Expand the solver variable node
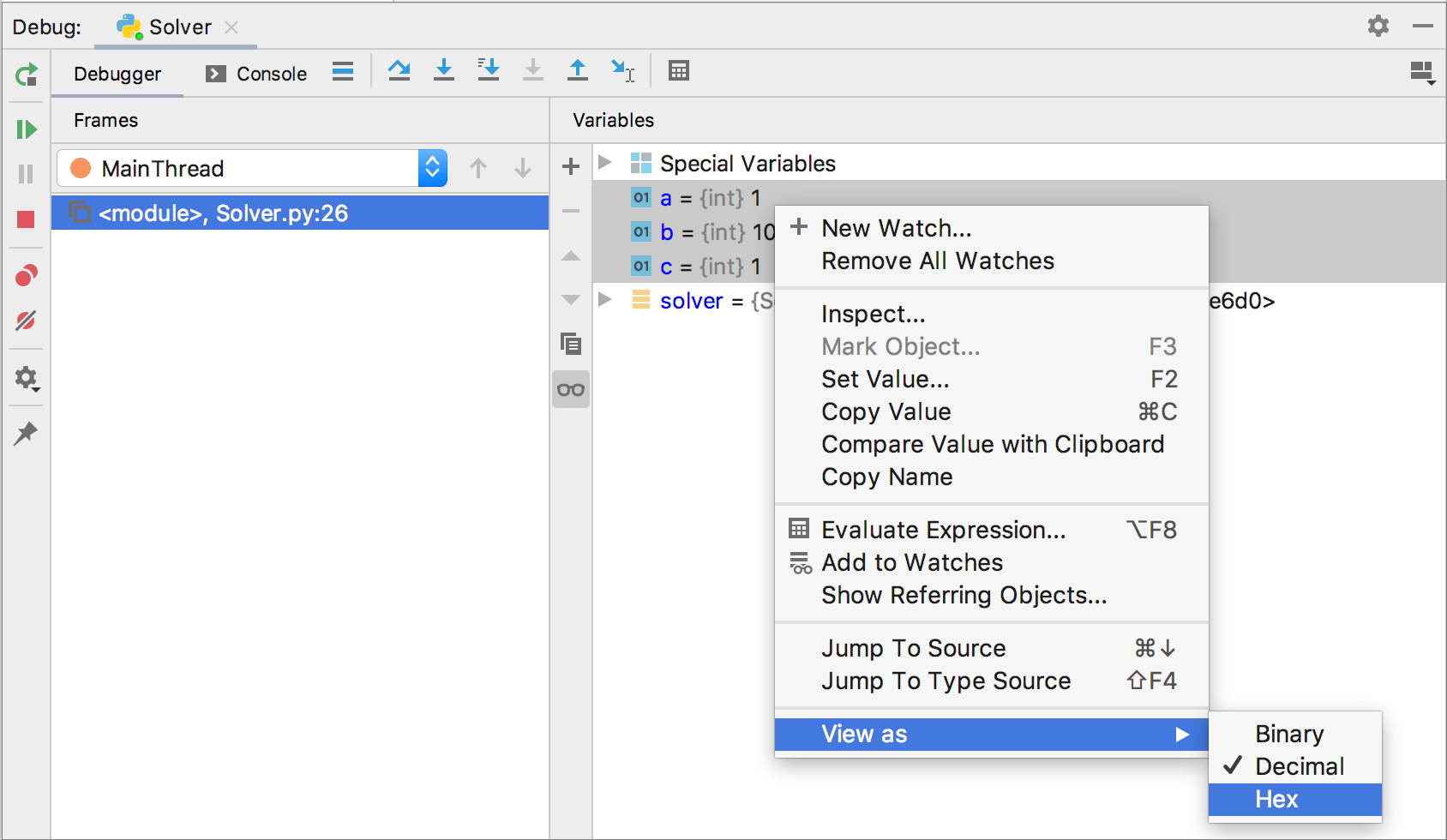Screen dimensions: 1447x840 click(x=605, y=300)
